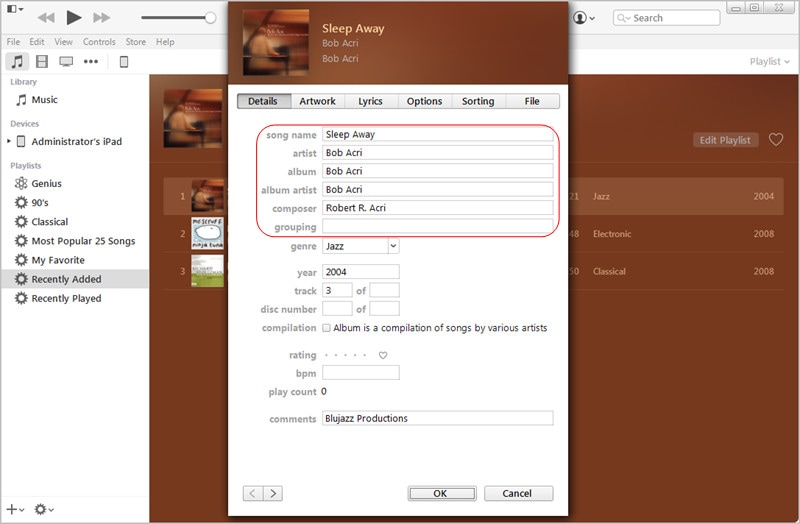Click the Play button
The image size is (800, 524).
click(x=74, y=18)
